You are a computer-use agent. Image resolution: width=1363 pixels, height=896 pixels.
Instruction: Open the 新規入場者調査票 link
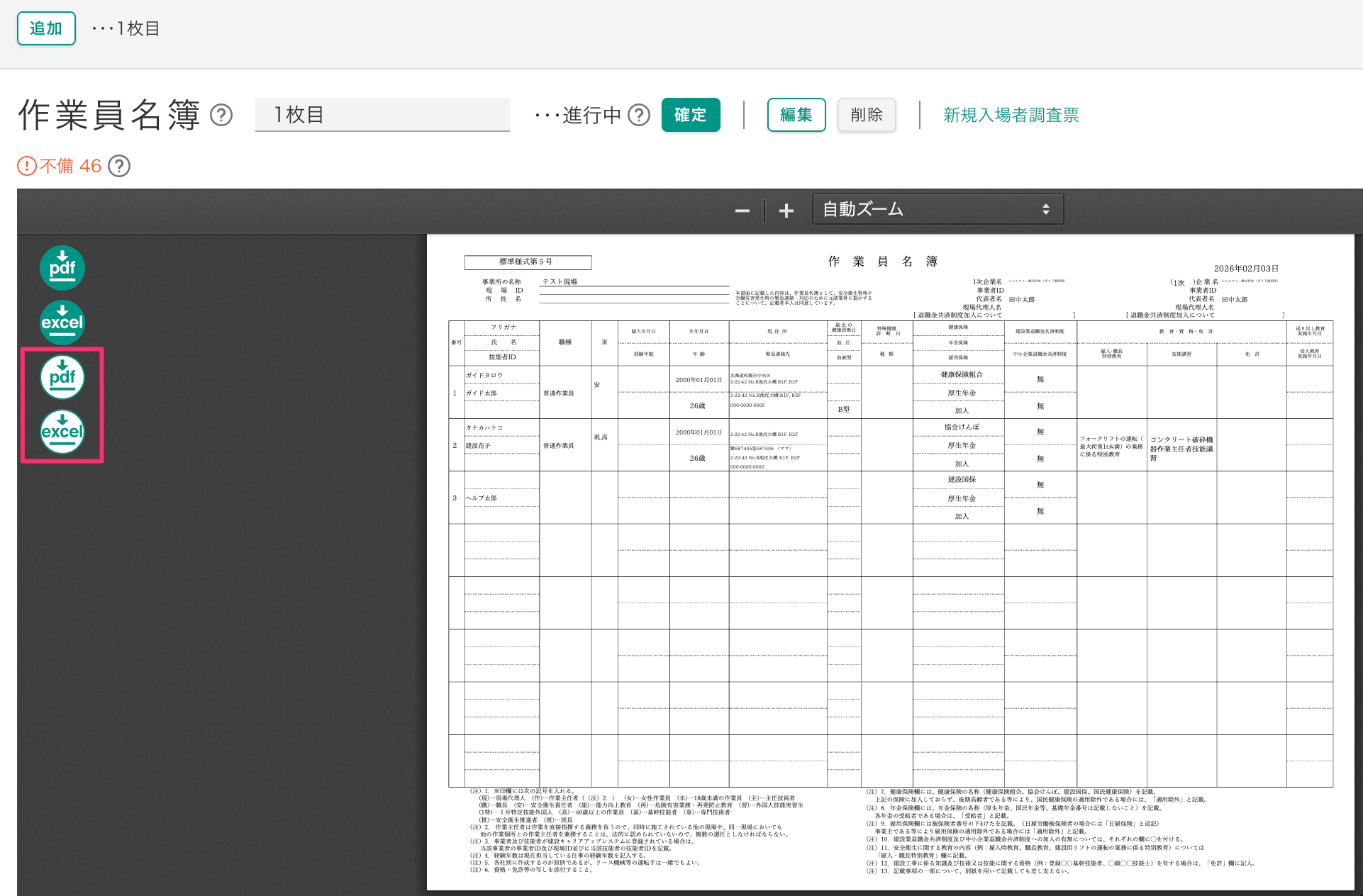coord(1011,115)
